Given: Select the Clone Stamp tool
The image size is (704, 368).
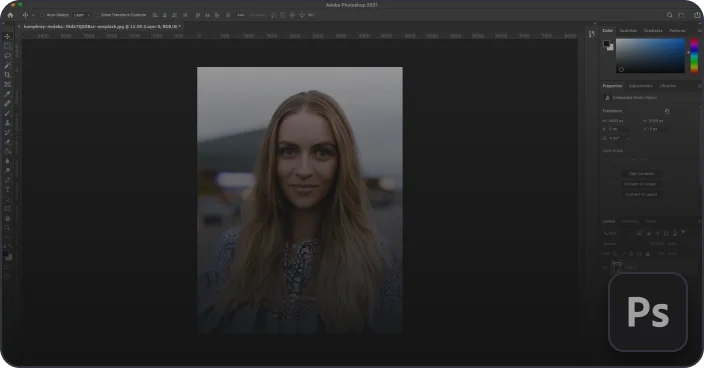Looking at the screenshot, I should point(7,123).
